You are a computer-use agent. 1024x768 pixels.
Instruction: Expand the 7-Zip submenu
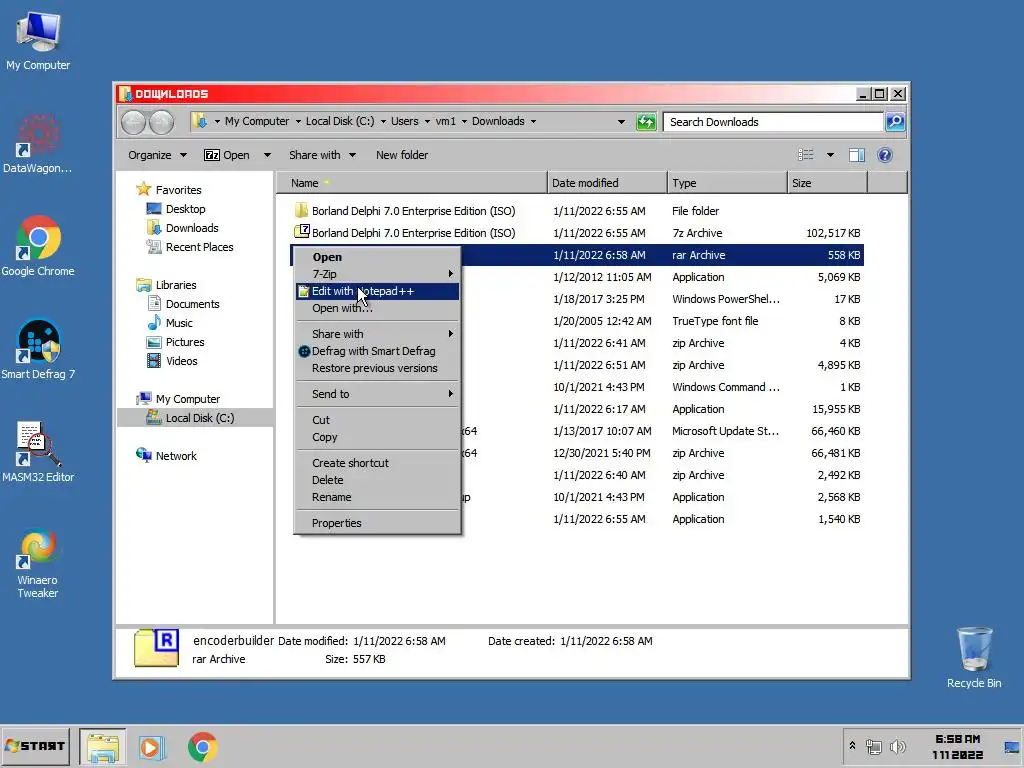[377, 274]
